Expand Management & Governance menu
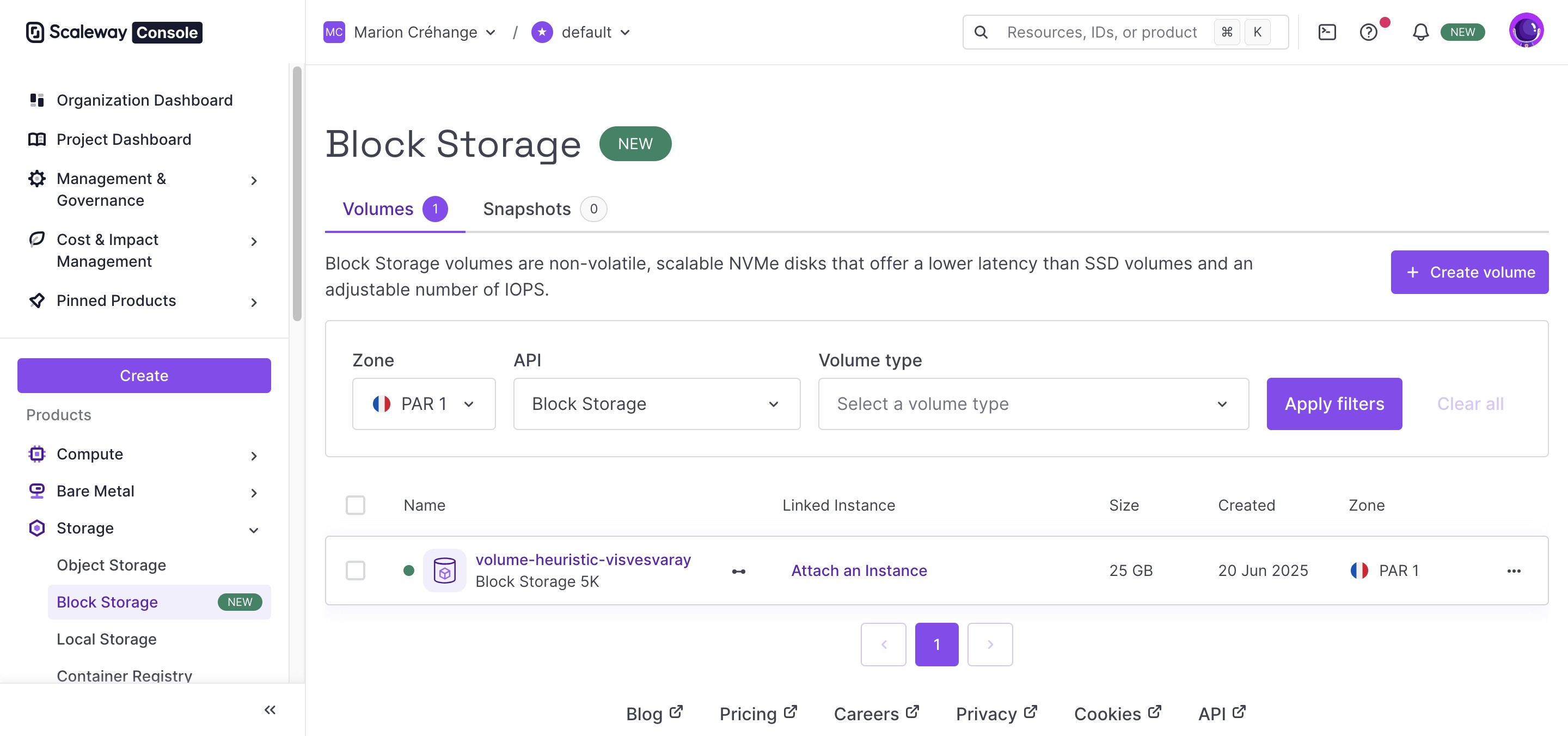Viewport: 1568px width, 736px height. point(254,181)
